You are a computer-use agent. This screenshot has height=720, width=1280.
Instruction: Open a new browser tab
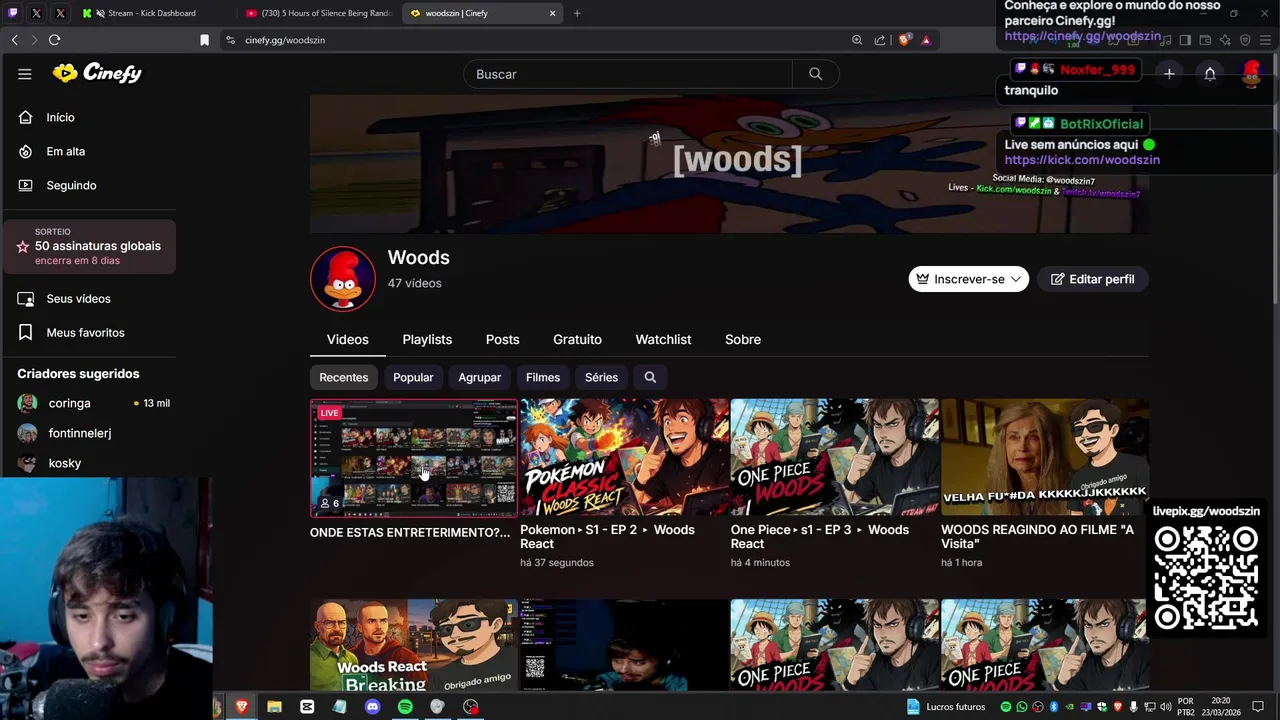pyautogui.click(x=577, y=13)
